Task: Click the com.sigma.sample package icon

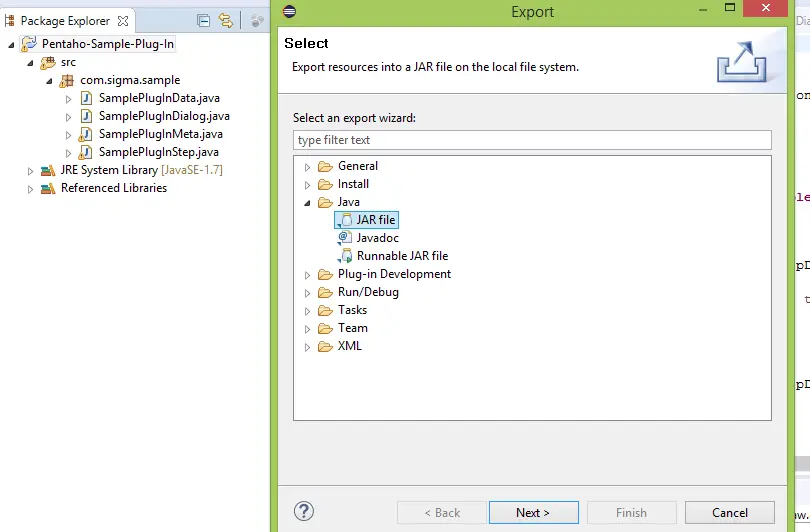Action: [x=67, y=81]
